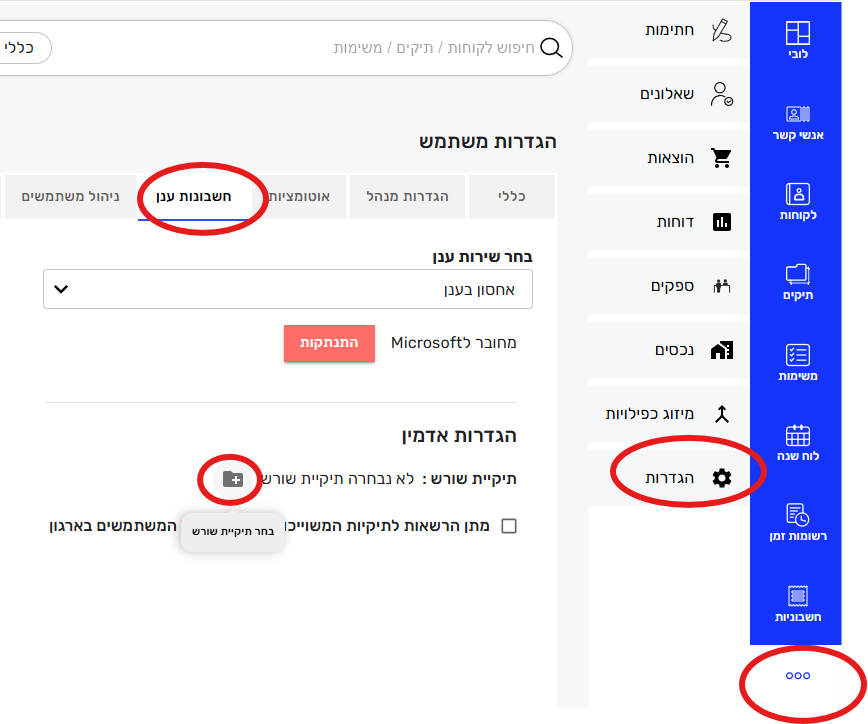Open the מיזוג כפילויות menu entry
Image resolution: width=868 pixels, height=724 pixels.
click(669, 414)
